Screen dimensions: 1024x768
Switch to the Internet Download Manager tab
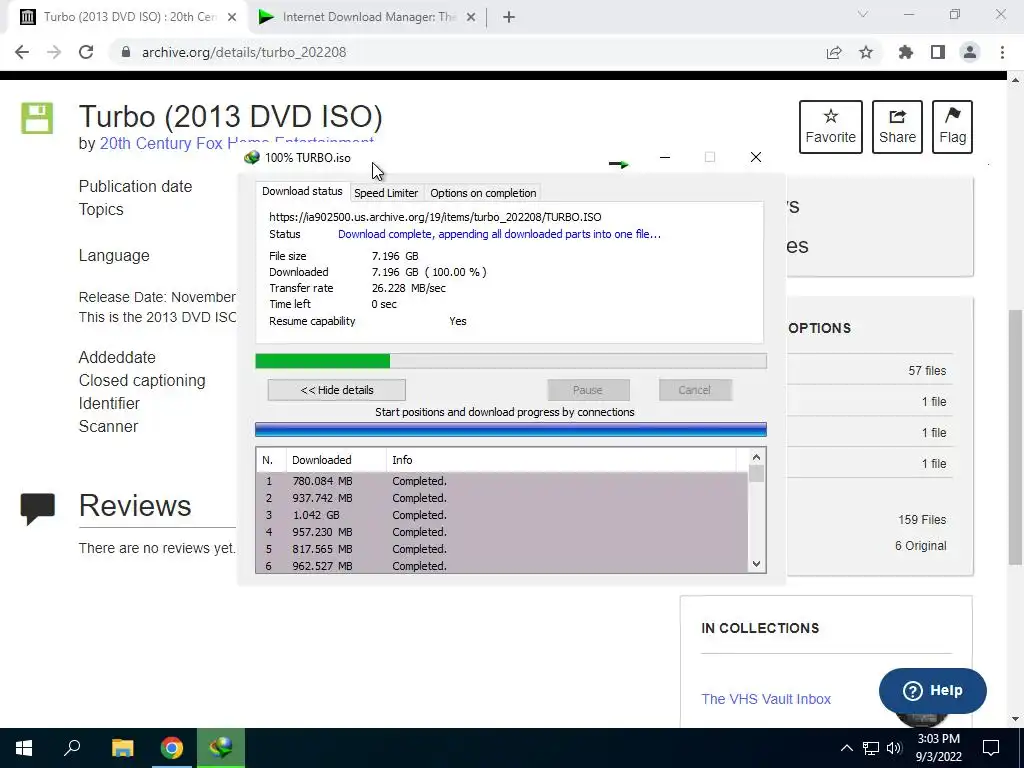click(x=367, y=17)
